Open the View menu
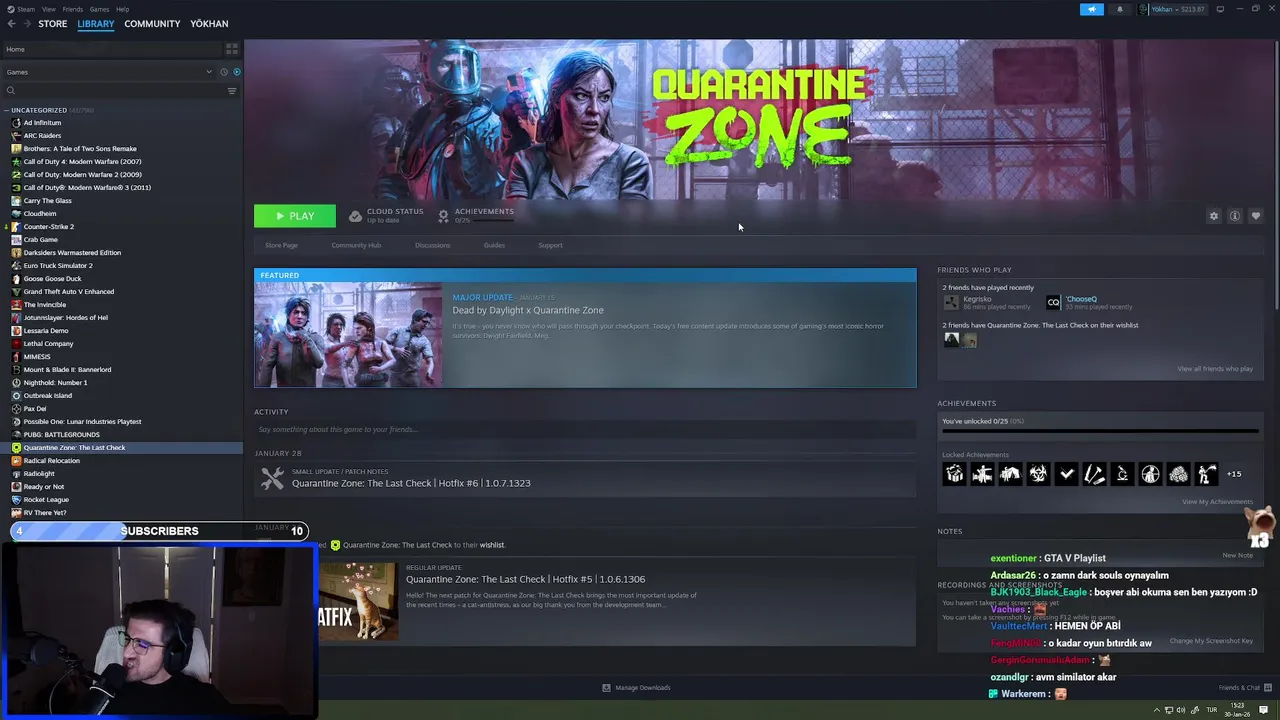Screen dimensions: 1280x720 (48, 9)
